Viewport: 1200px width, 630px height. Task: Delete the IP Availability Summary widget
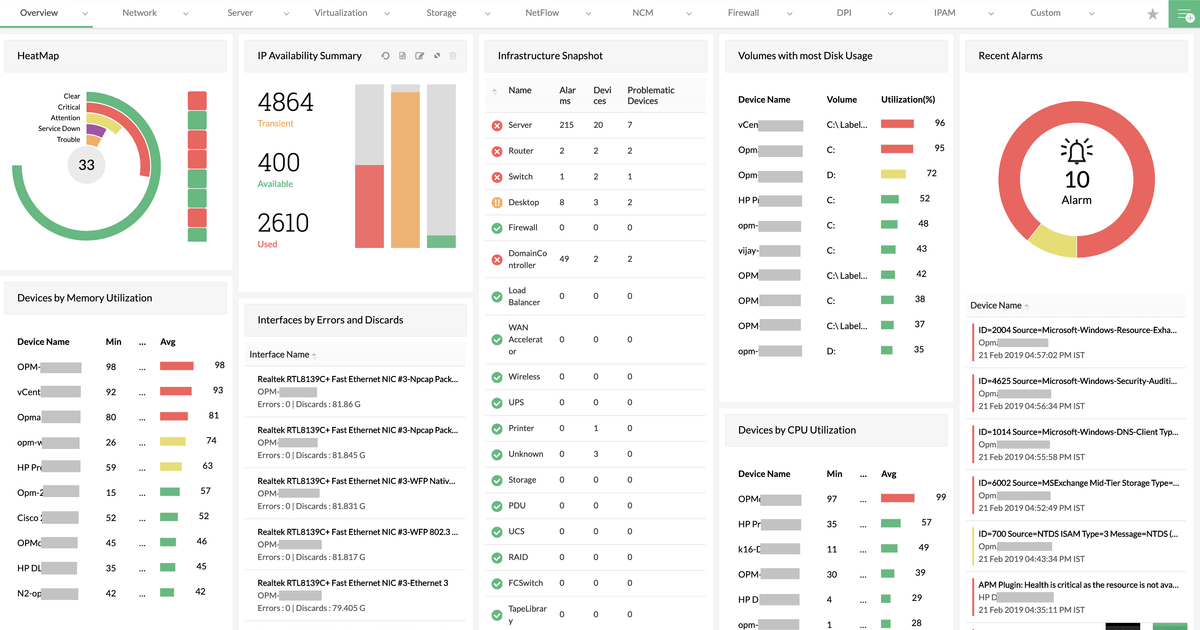453,56
